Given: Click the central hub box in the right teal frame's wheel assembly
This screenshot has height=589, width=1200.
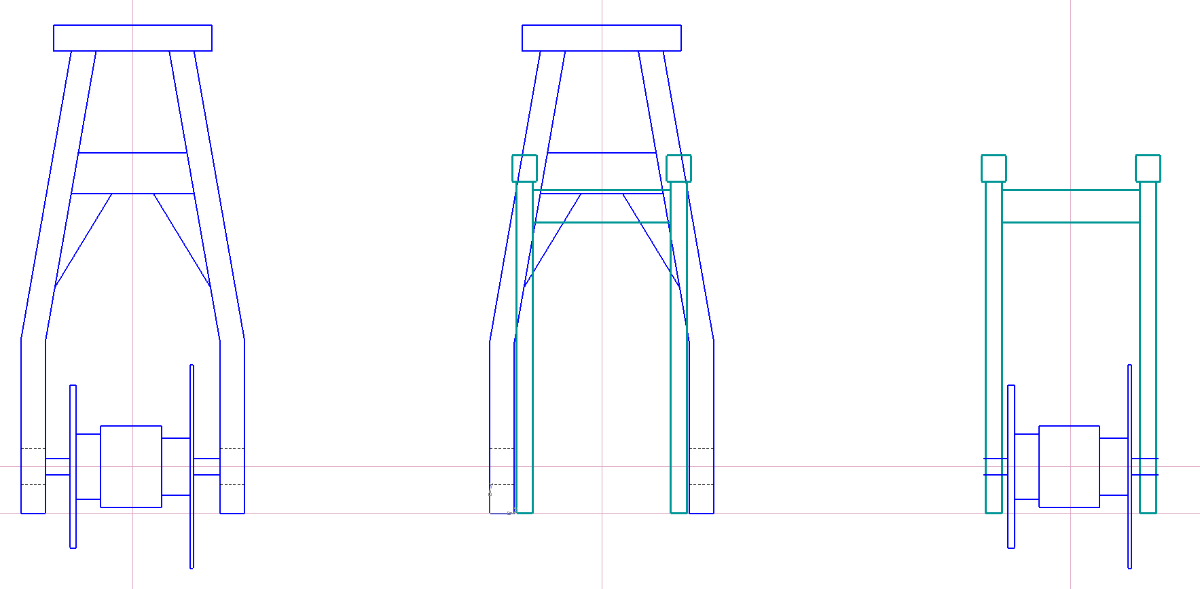Looking at the screenshot, I should 1069,466.
